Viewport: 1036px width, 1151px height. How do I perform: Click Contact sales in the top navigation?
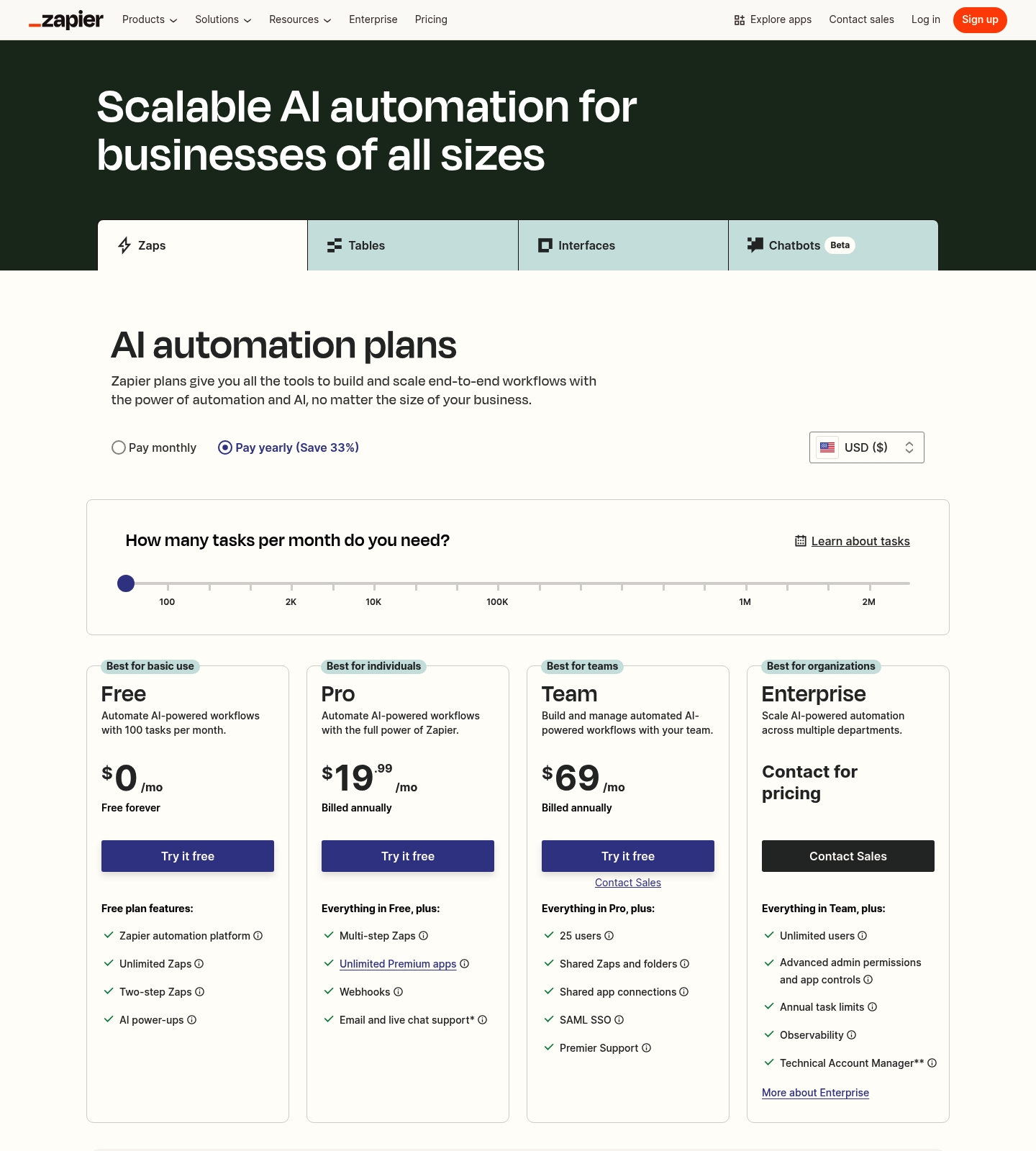(861, 19)
